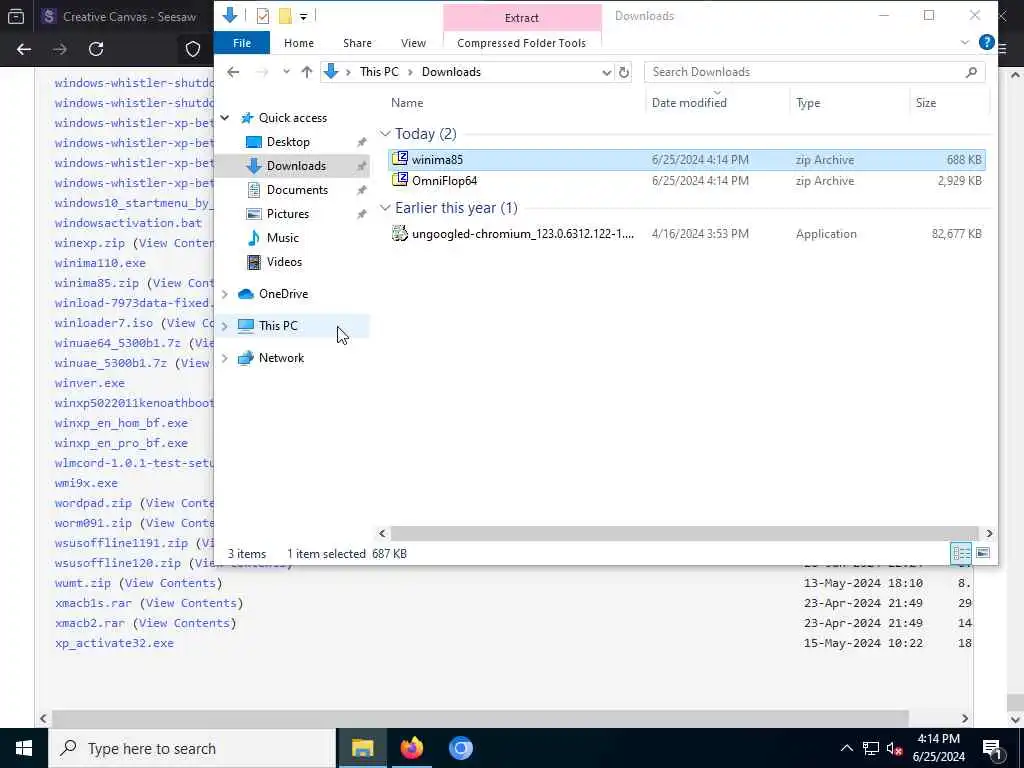Open xp_activate32.exe link in browser
The height and width of the screenshot is (768, 1024).
click(x=114, y=643)
